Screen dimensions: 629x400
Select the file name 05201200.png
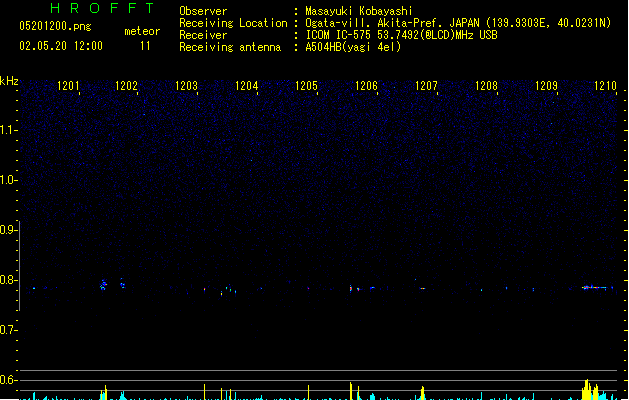[55, 26]
